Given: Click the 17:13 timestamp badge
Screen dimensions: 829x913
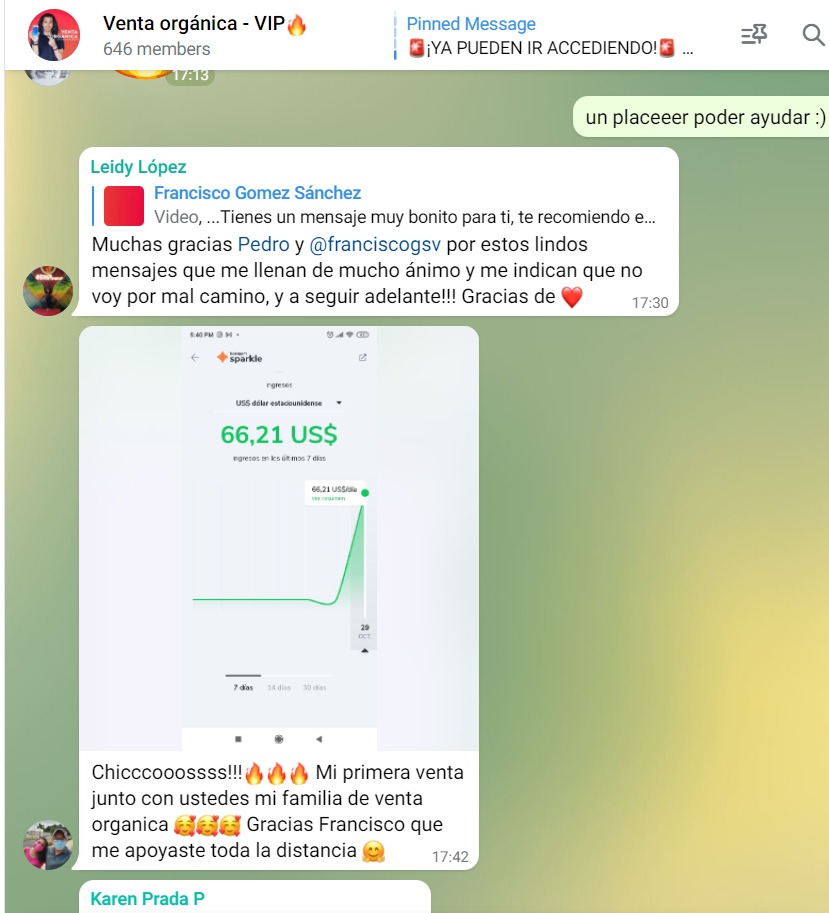Looking at the screenshot, I should pos(190,76).
